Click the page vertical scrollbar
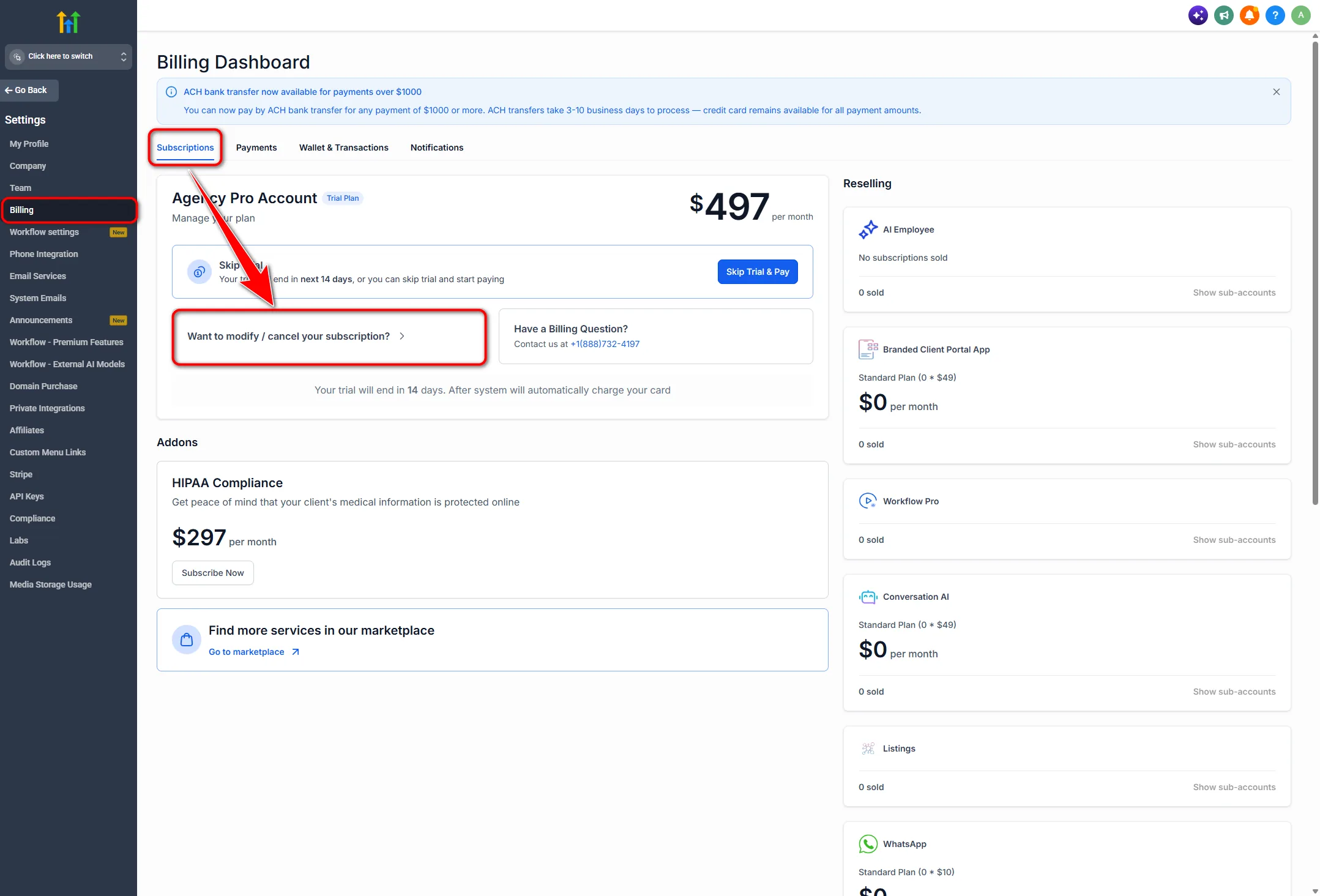1320x896 pixels. (x=1314, y=272)
